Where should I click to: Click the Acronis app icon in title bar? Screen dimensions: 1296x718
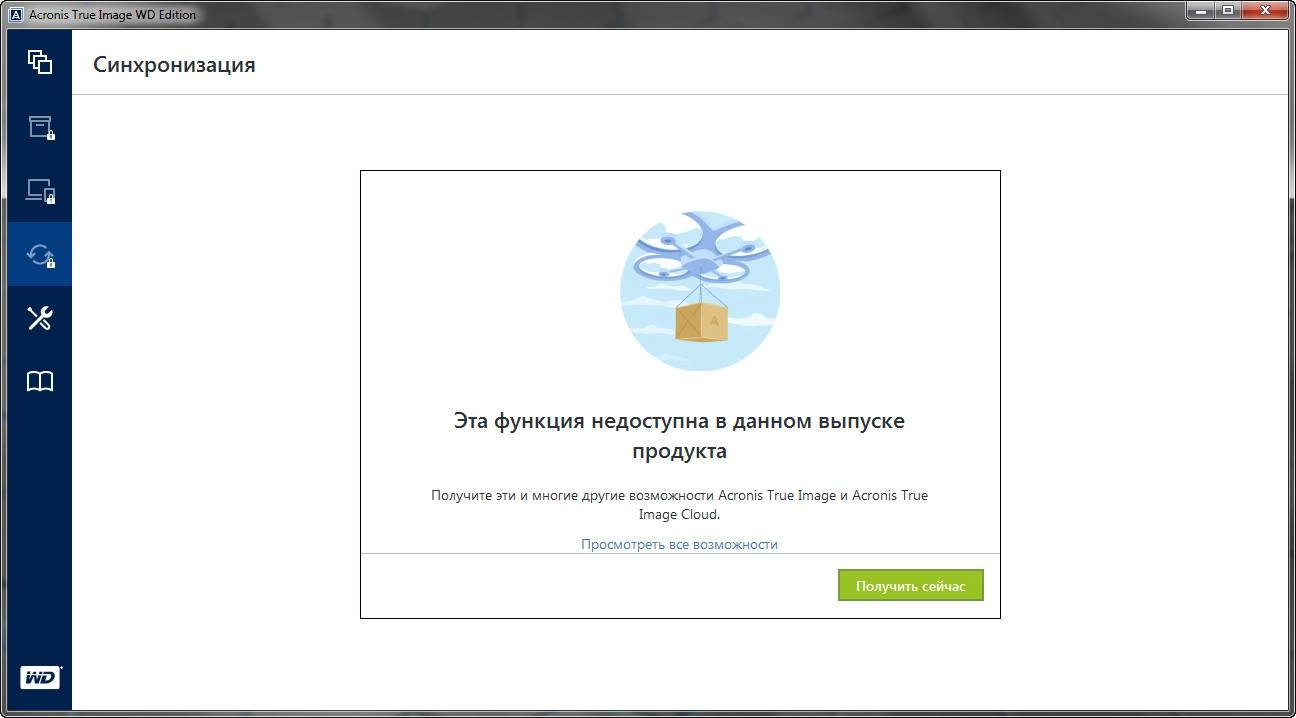click(15, 14)
